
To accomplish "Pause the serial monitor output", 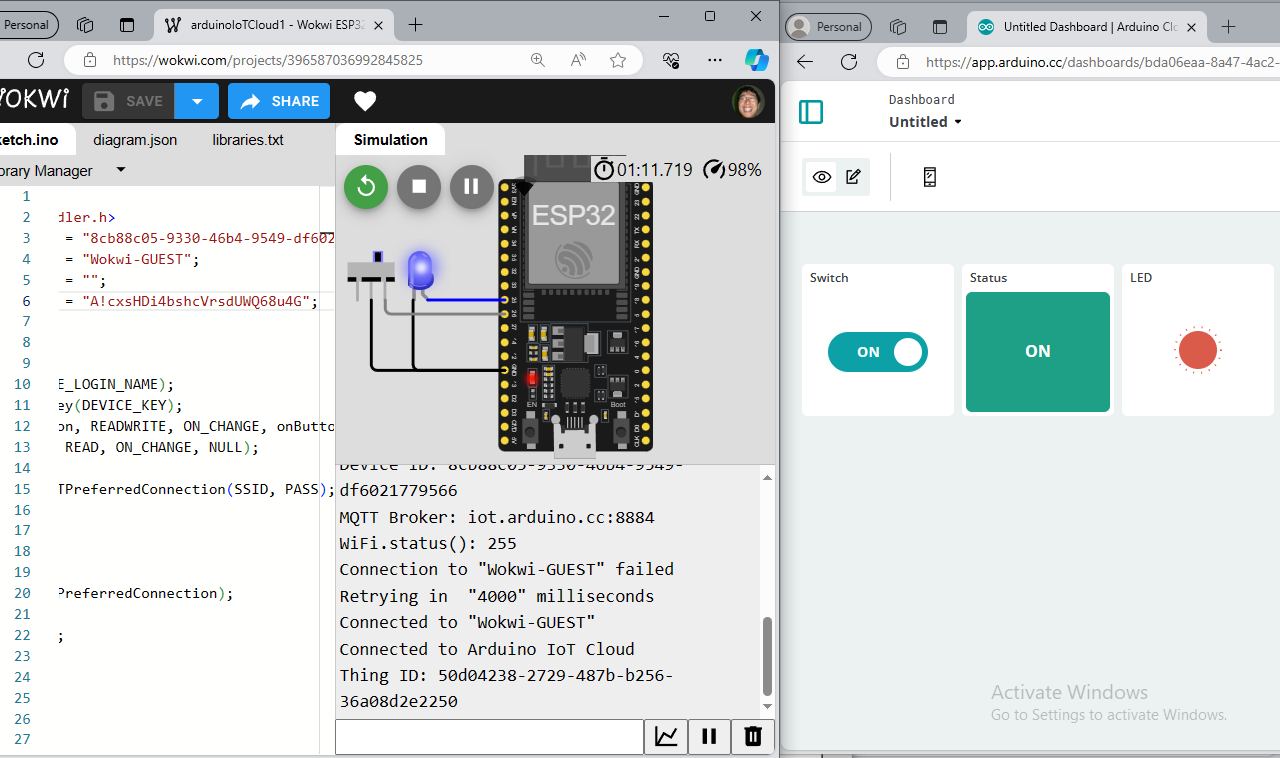I will pos(709,737).
